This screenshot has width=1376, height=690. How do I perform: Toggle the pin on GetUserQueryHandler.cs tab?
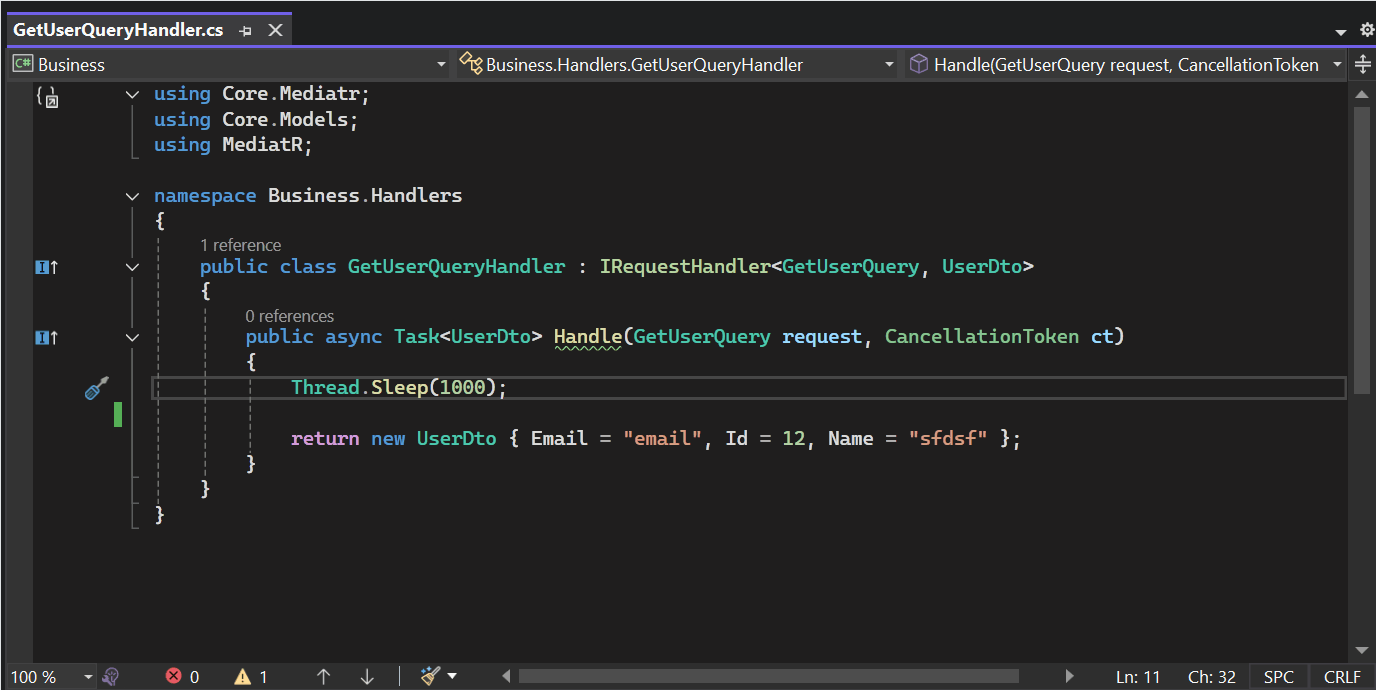point(246,31)
